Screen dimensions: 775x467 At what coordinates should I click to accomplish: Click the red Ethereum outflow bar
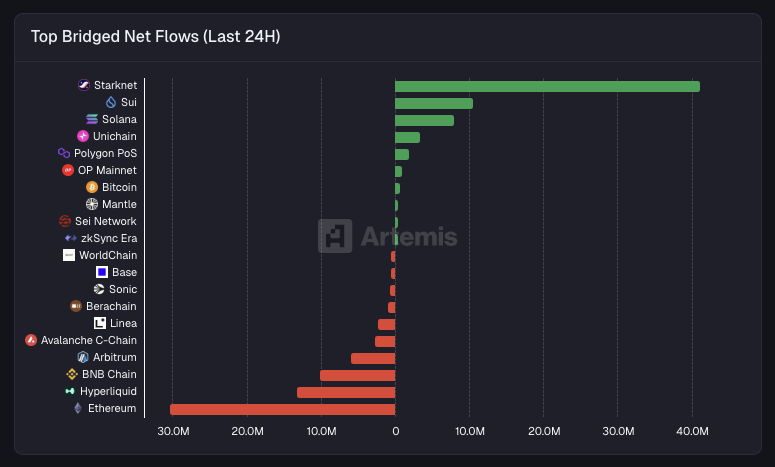[x=283, y=409]
